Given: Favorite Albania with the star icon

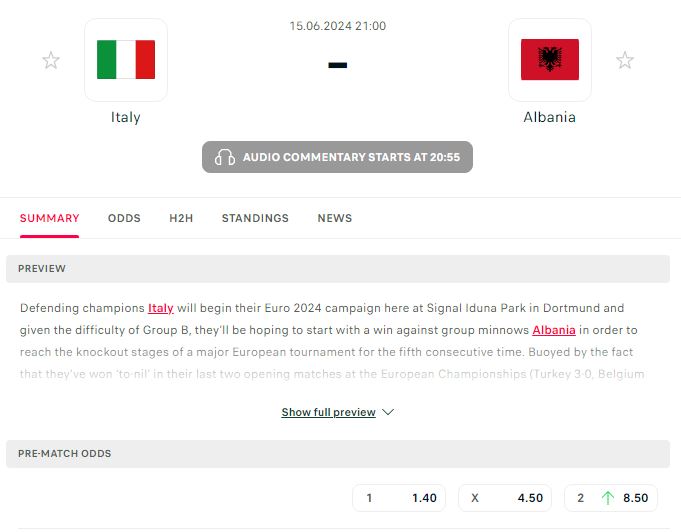Looking at the screenshot, I should click(625, 61).
